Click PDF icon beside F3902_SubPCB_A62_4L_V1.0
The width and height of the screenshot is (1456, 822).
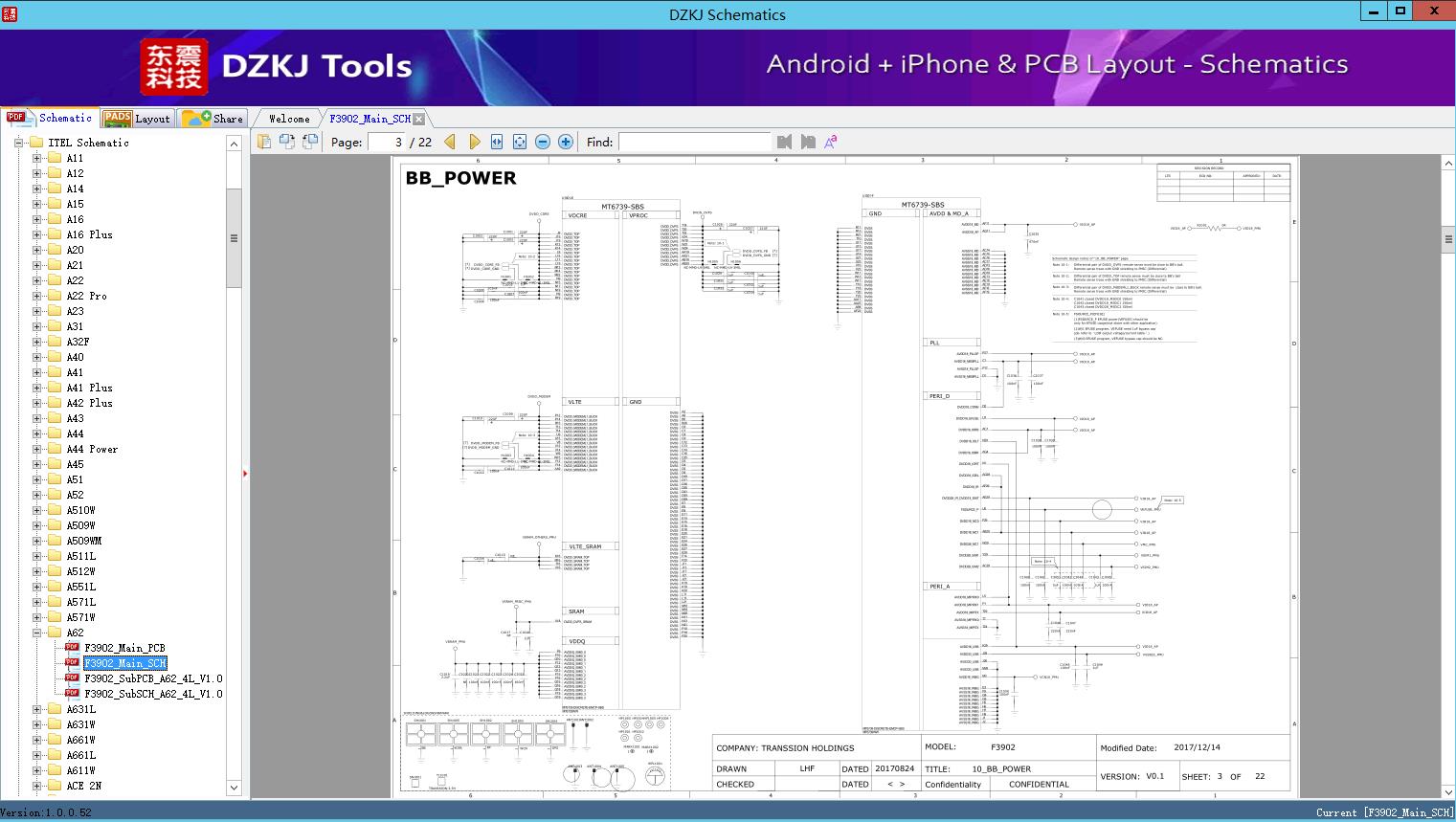(72, 678)
